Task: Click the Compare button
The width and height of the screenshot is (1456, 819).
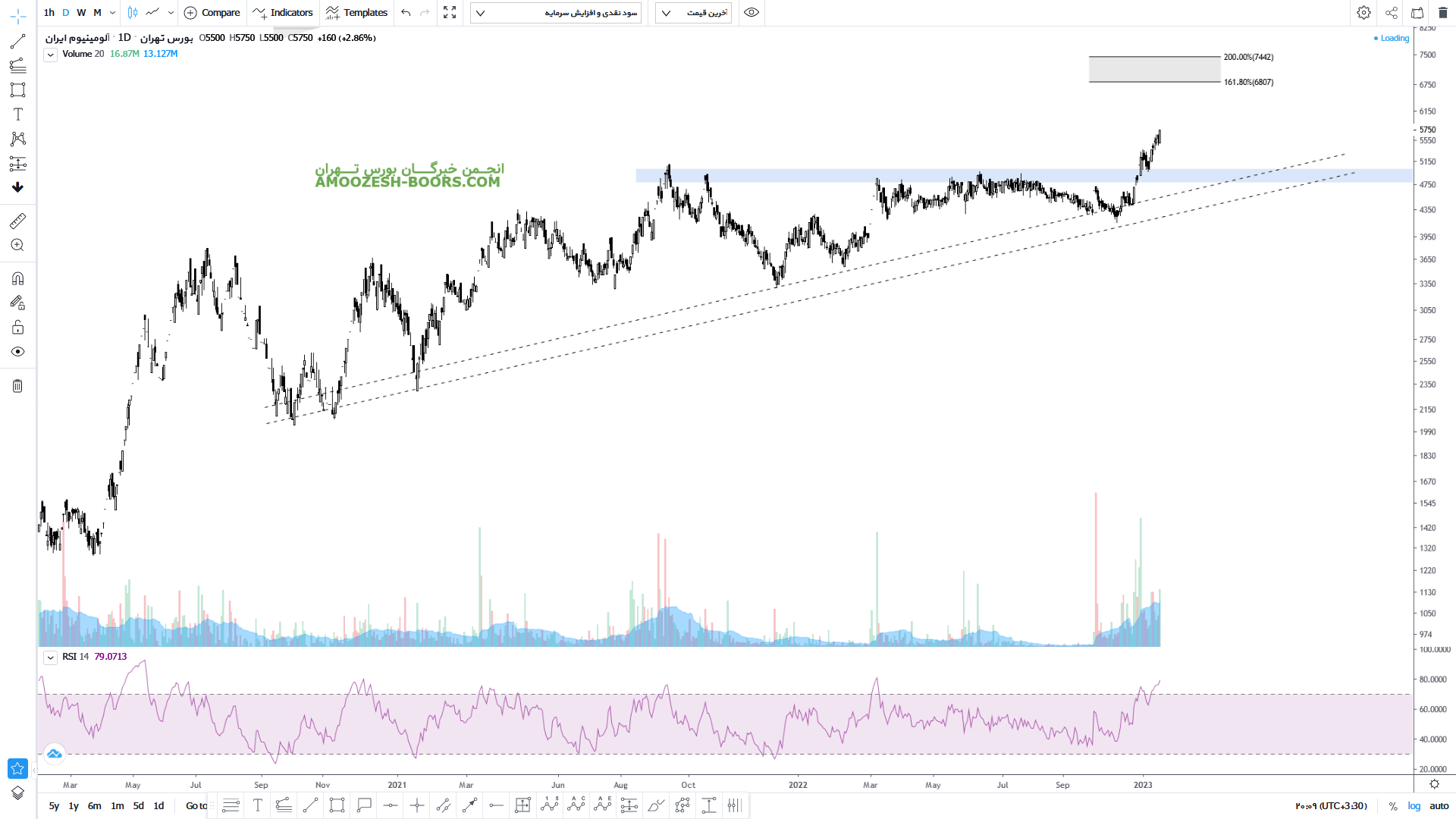Action: tap(212, 12)
